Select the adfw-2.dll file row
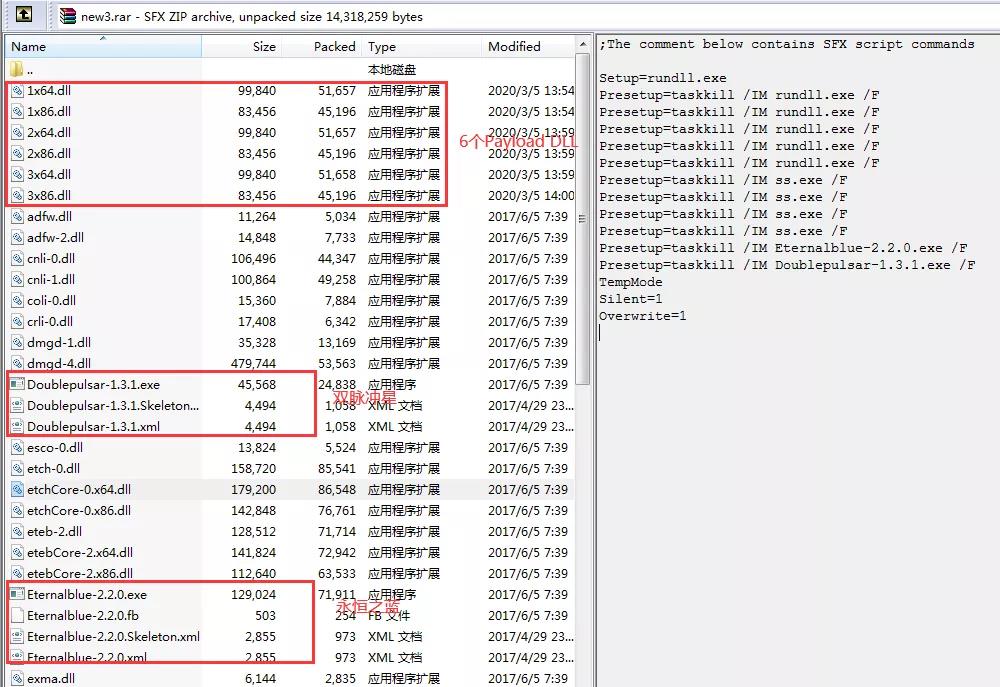The width and height of the screenshot is (1000, 687). (50, 238)
